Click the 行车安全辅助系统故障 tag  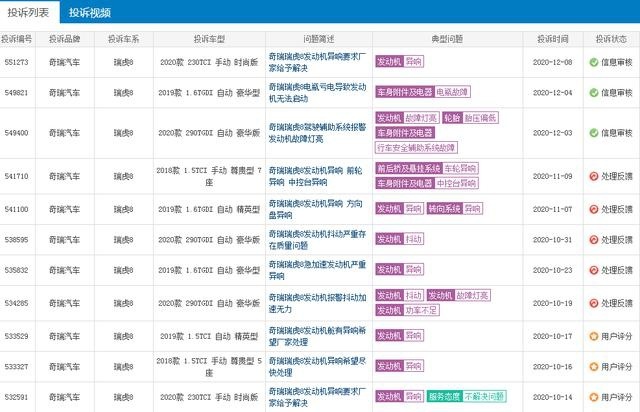pos(416,147)
